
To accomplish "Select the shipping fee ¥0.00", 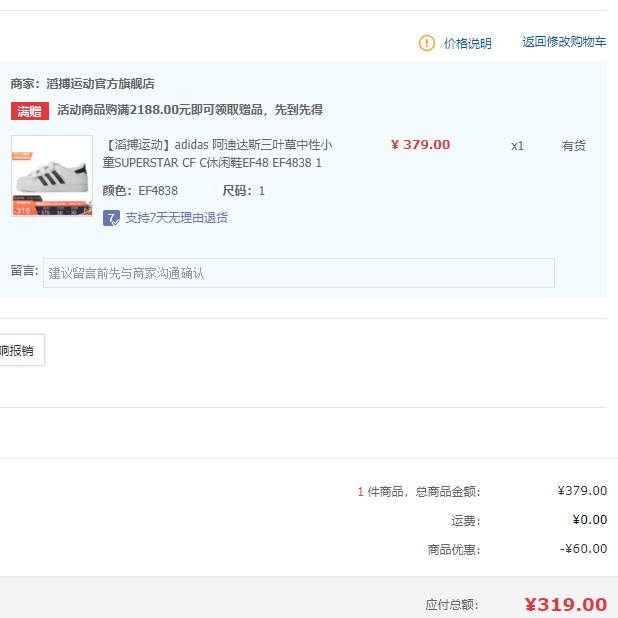I will [590, 520].
